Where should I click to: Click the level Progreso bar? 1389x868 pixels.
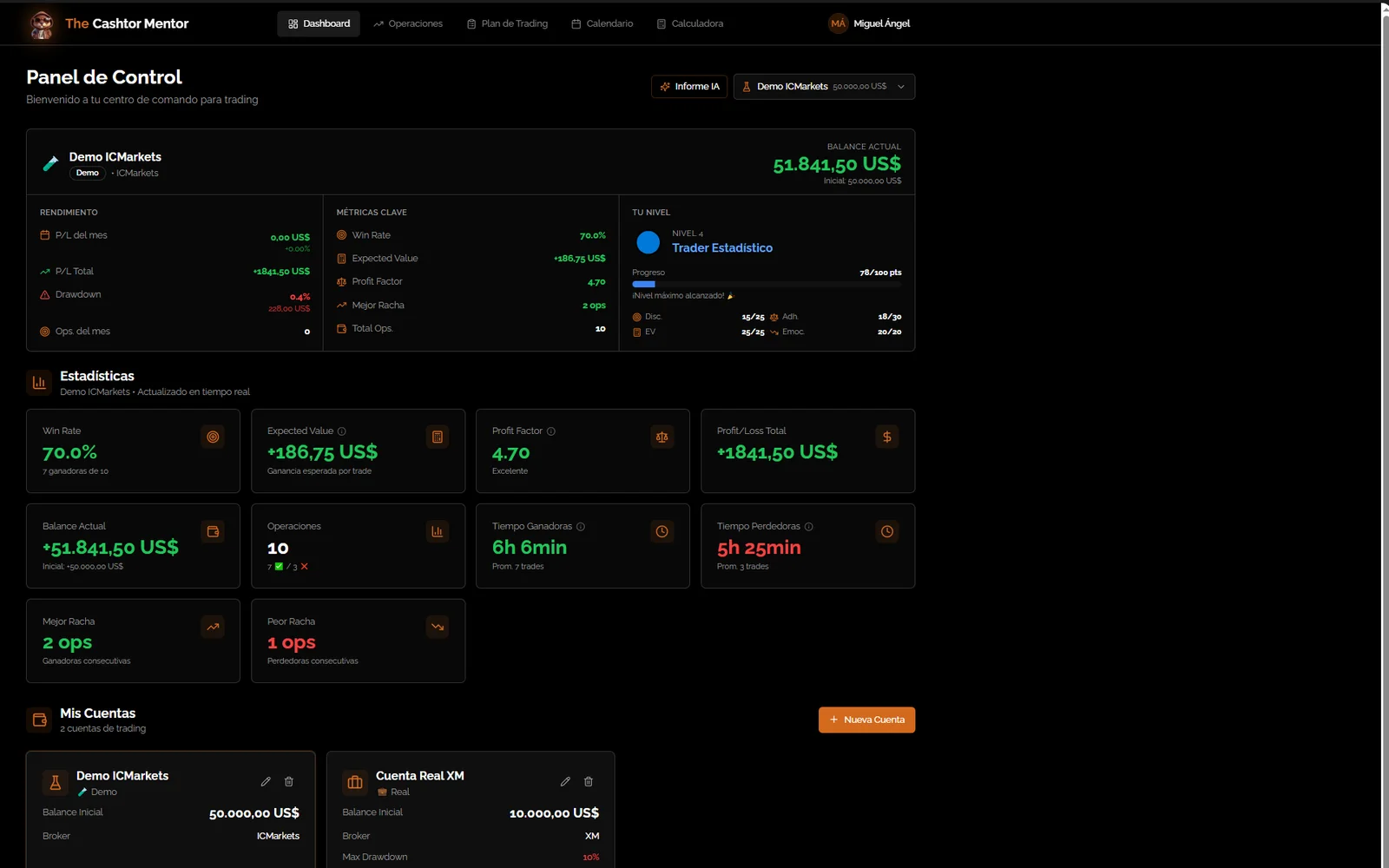767,284
